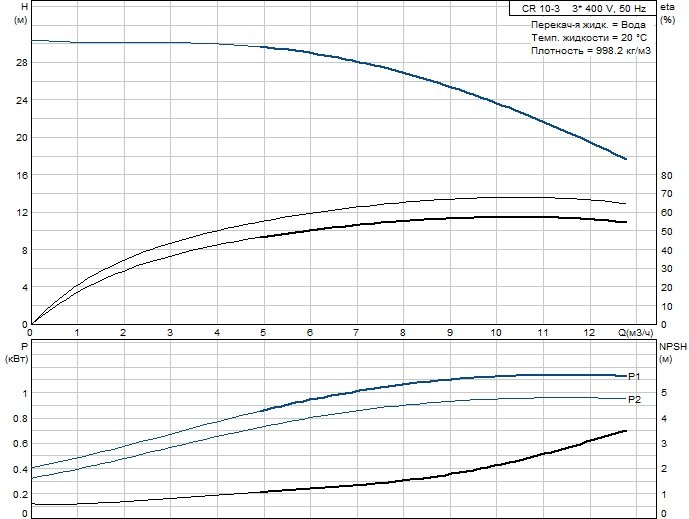This screenshot has height=519, width=689.
Task: Click the end point of the head curve
Action: coord(625,159)
